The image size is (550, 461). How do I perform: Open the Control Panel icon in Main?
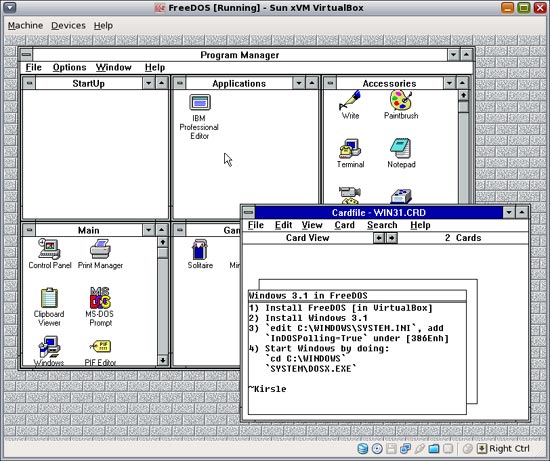(x=49, y=249)
